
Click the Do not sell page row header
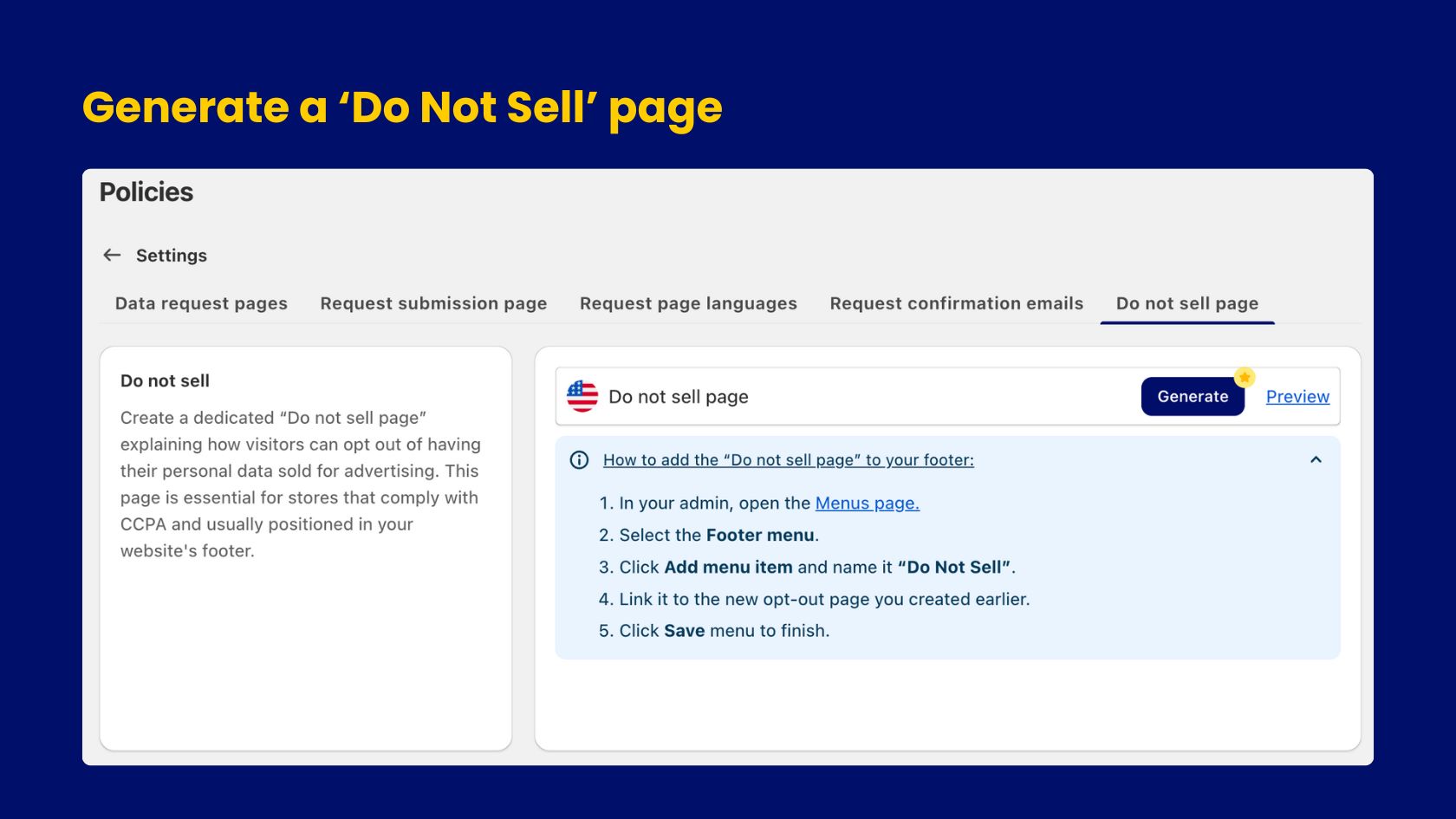point(679,396)
